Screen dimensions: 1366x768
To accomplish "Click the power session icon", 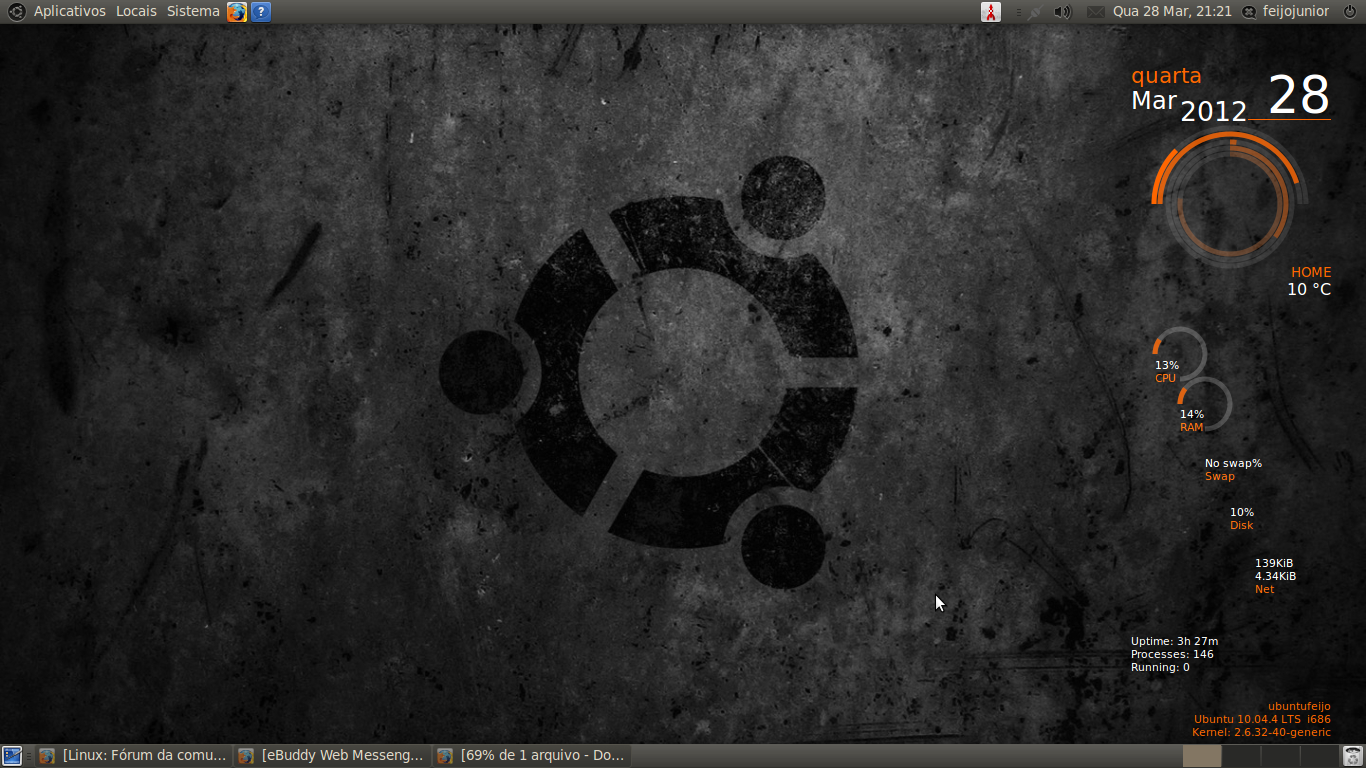I will click(x=1349, y=12).
